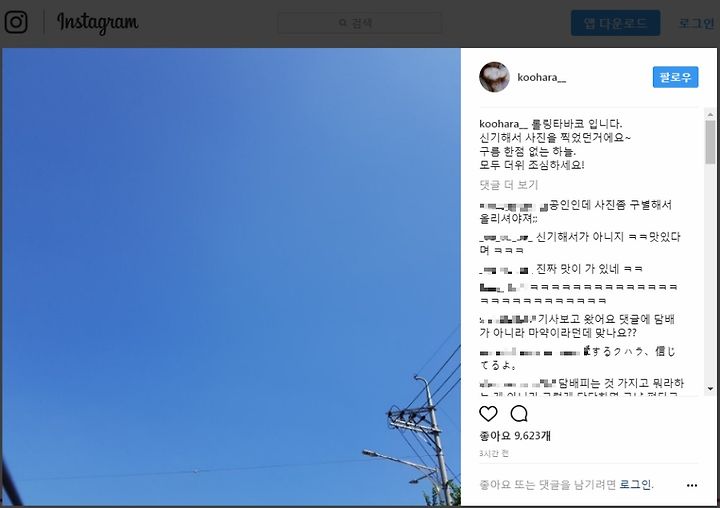Image resolution: width=720 pixels, height=508 pixels.
Task: Click the 앱 다운로드 button
Action: tap(615, 23)
